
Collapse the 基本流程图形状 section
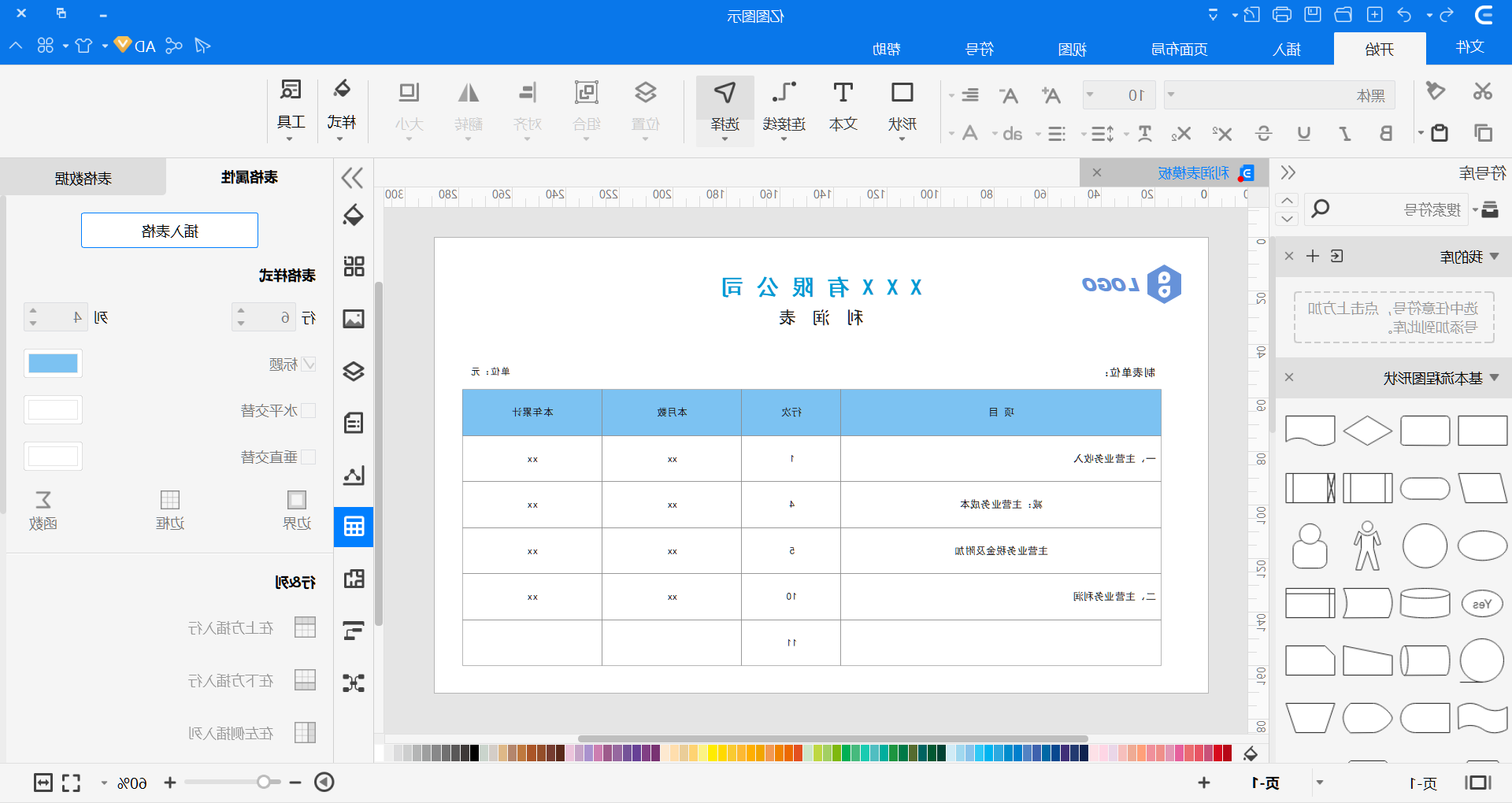tap(1495, 378)
